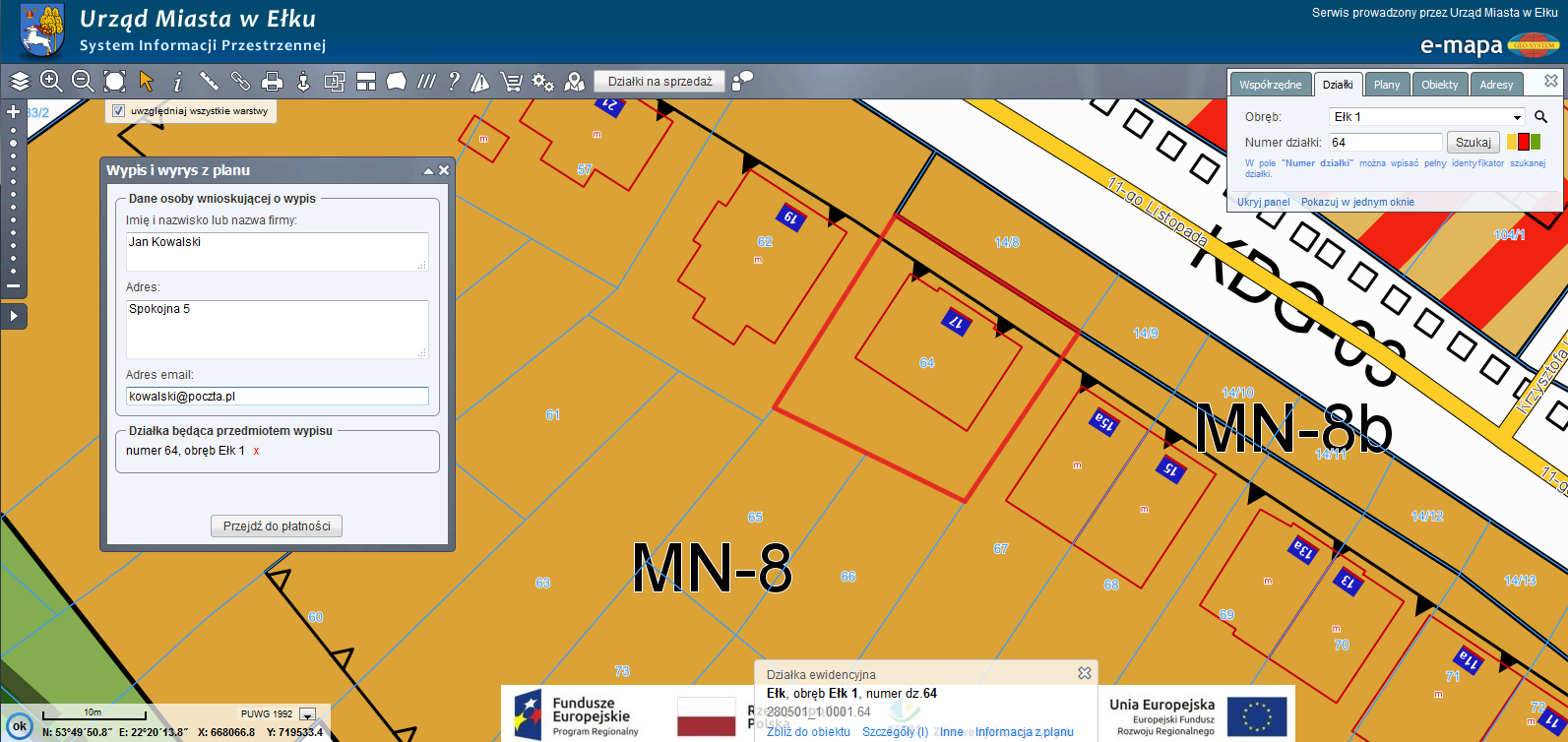The image size is (1568, 742).
Task: Click the plus zoom-in on map slider
Action: [x=14, y=112]
